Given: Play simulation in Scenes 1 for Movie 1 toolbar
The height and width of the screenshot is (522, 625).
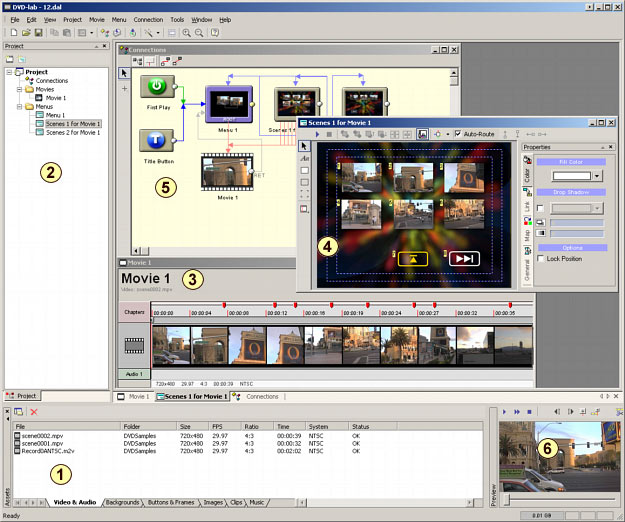Looking at the screenshot, I should 317,134.
